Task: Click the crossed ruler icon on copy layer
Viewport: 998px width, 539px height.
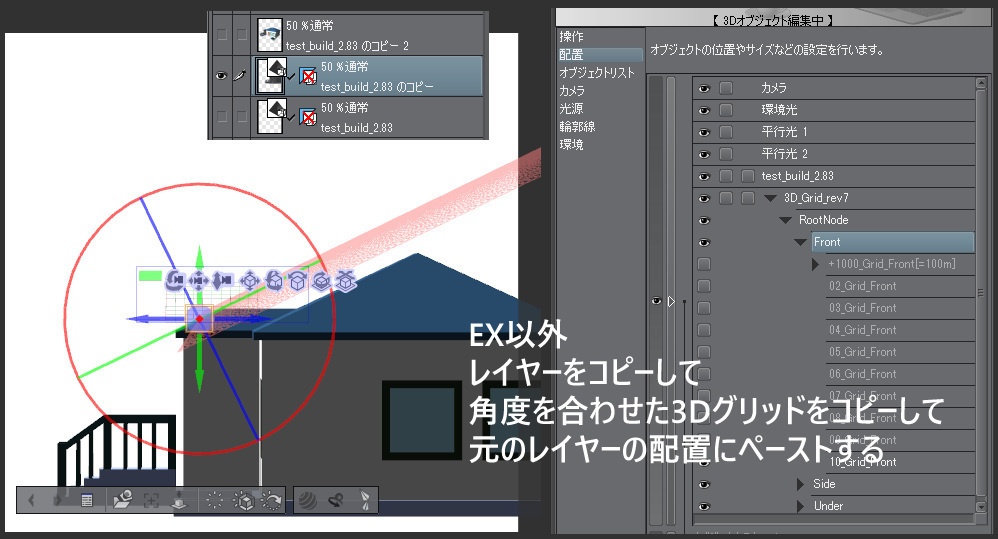Action: click(x=308, y=76)
